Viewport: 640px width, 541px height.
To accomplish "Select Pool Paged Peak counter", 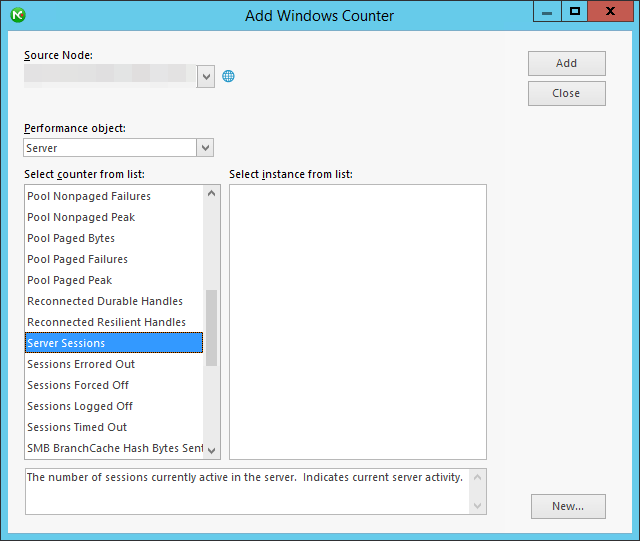I will (114, 280).
